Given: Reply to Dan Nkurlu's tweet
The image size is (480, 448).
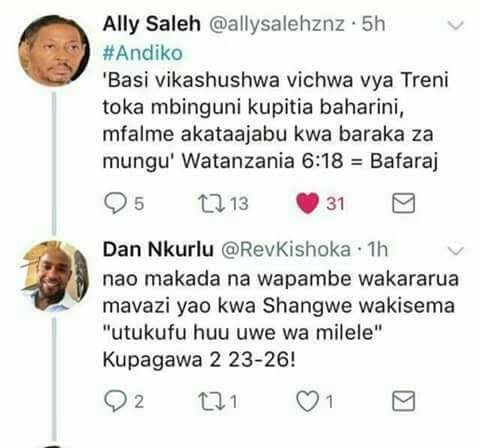Looking at the screenshot, I should 115,401.
